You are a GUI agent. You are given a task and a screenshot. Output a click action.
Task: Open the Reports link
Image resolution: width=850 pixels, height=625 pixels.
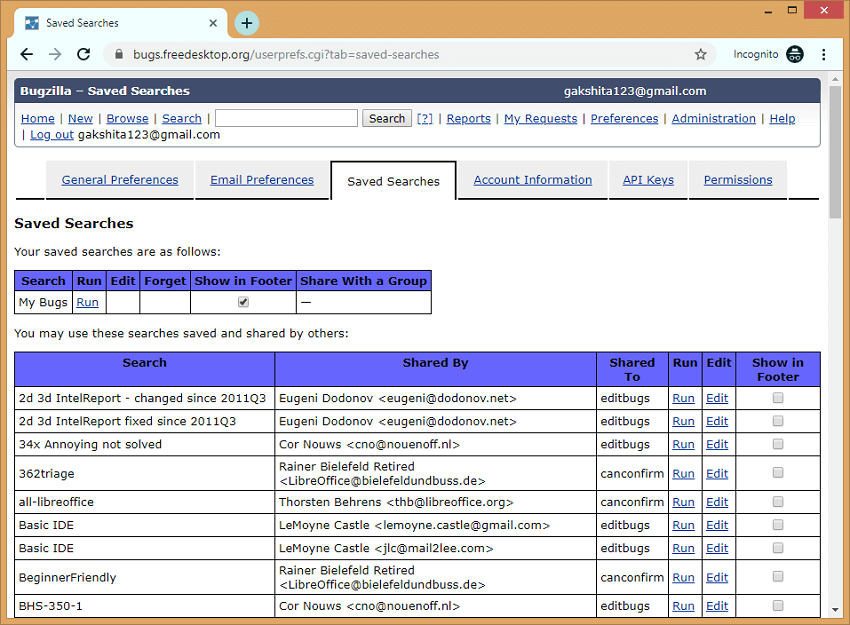pyautogui.click(x=468, y=119)
